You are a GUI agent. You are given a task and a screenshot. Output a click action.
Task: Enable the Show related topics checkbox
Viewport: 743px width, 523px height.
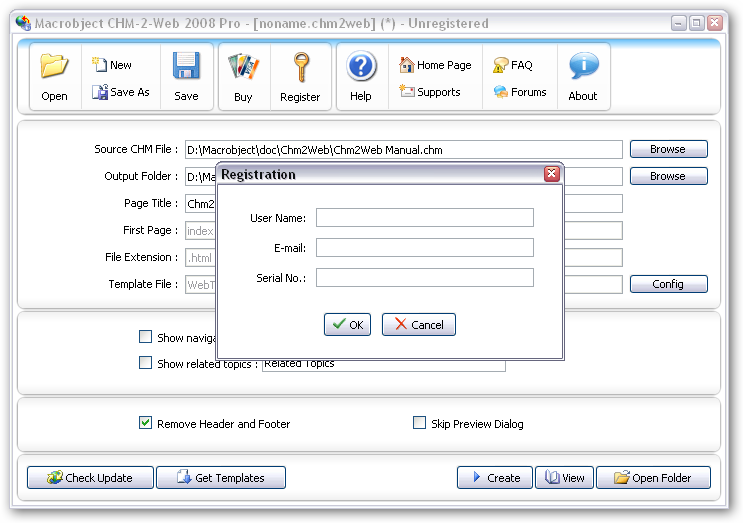click(x=146, y=363)
